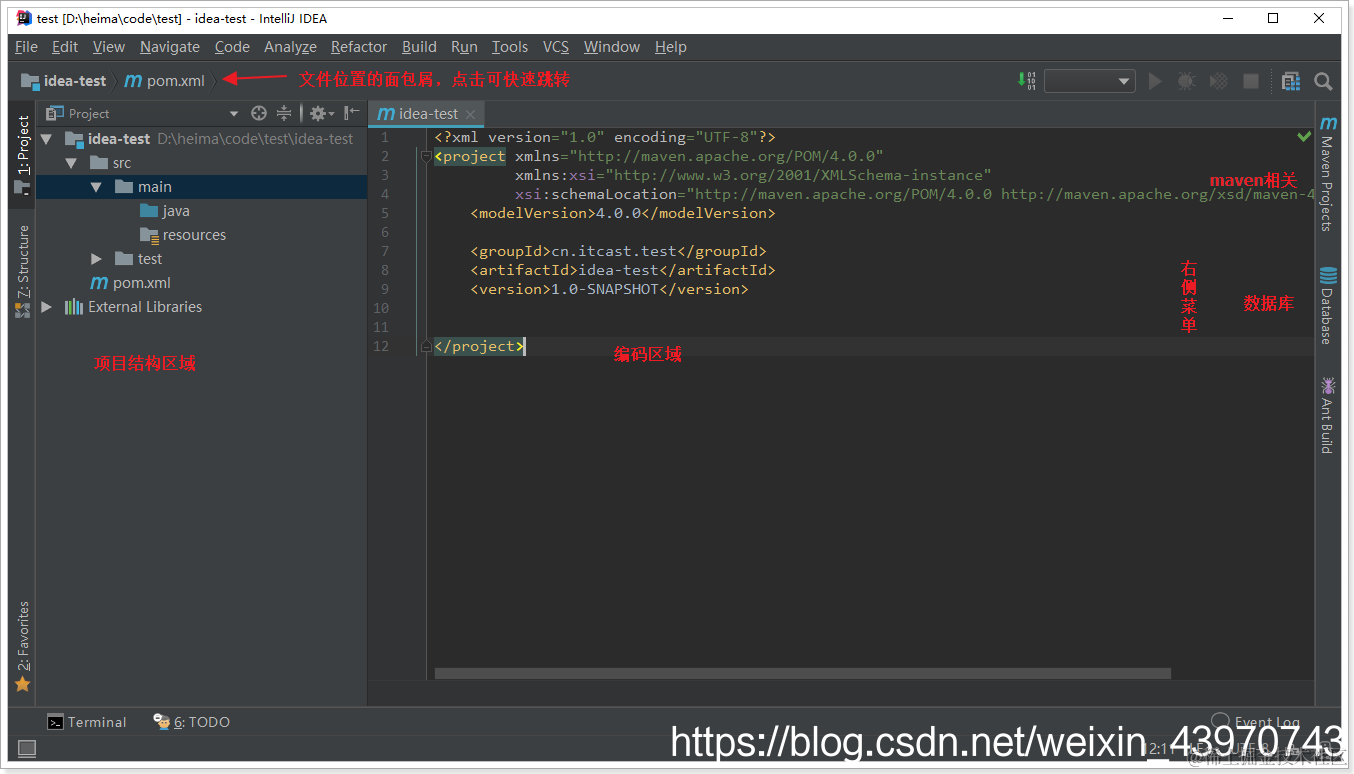
Task: Open the Ant Build side panel
Action: pyautogui.click(x=1327, y=414)
